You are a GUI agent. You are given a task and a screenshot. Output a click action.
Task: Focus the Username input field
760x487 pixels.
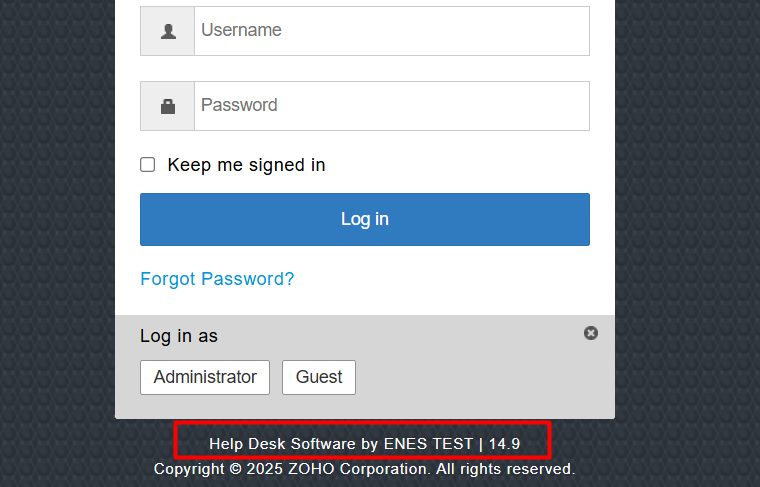(x=392, y=31)
